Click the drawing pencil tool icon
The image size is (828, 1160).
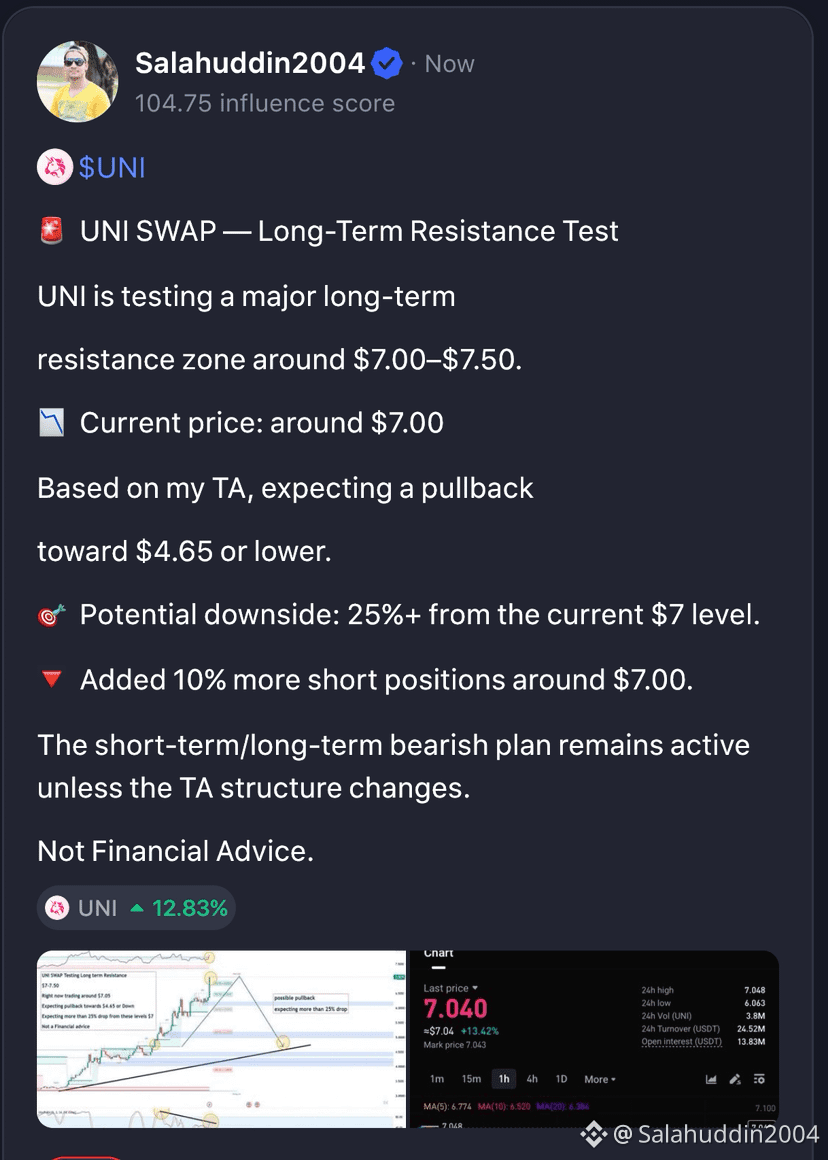click(735, 1079)
